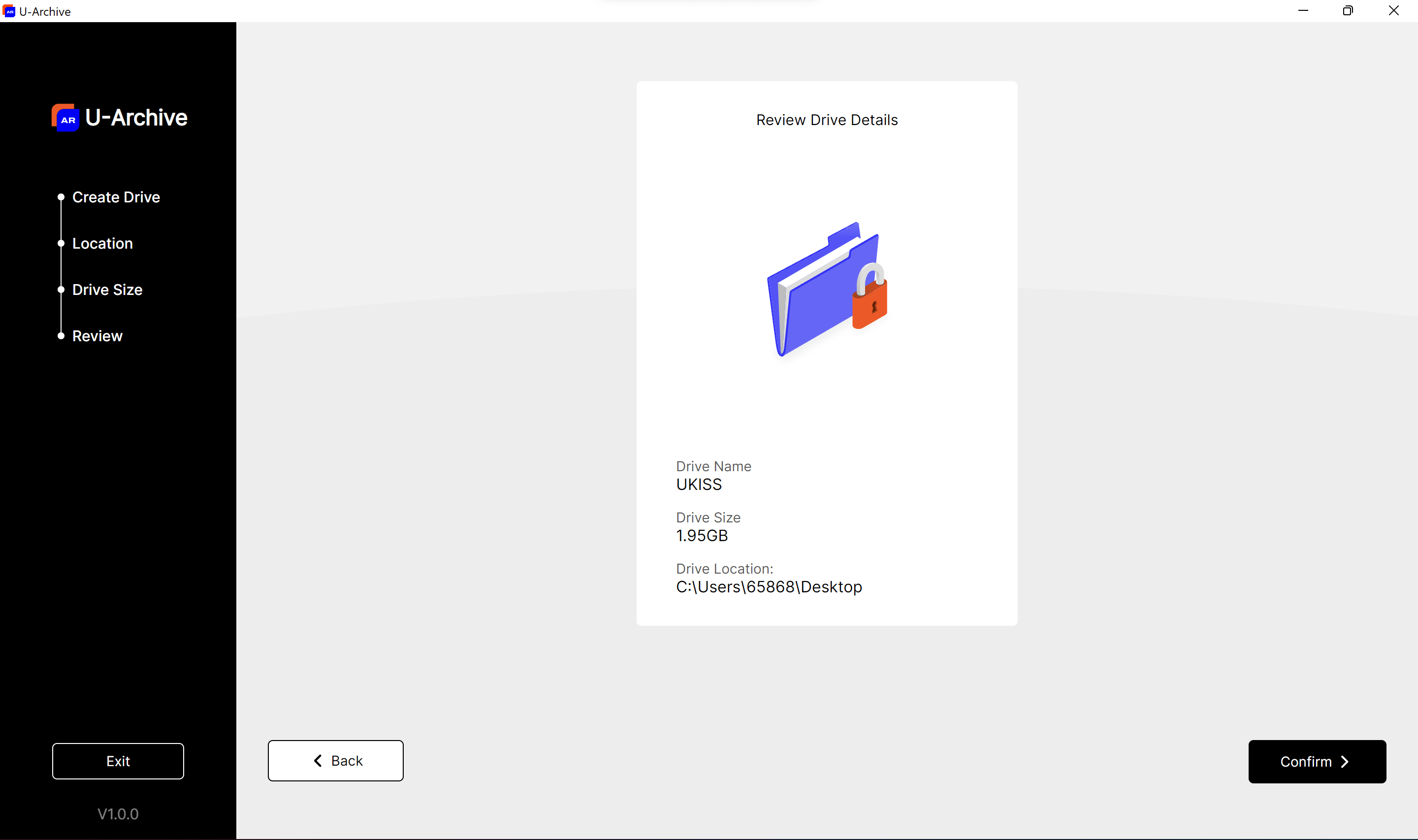The height and width of the screenshot is (840, 1418).
Task: Select the Drive Size step
Action: (x=106, y=289)
